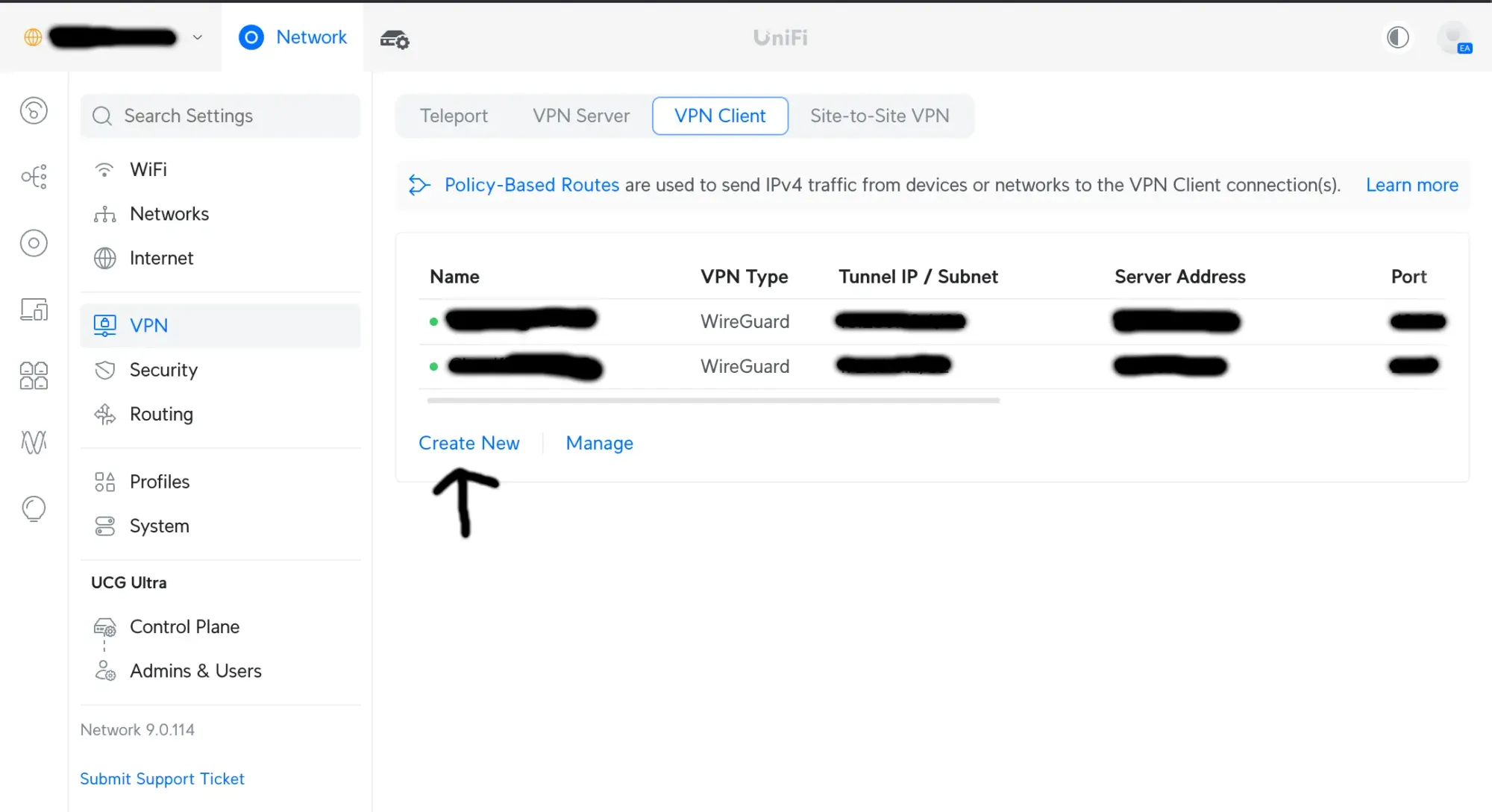Image resolution: width=1492 pixels, height=812 pixels.
Task: Open the Radios waveform icon in rail
Action: pos(34,442)
